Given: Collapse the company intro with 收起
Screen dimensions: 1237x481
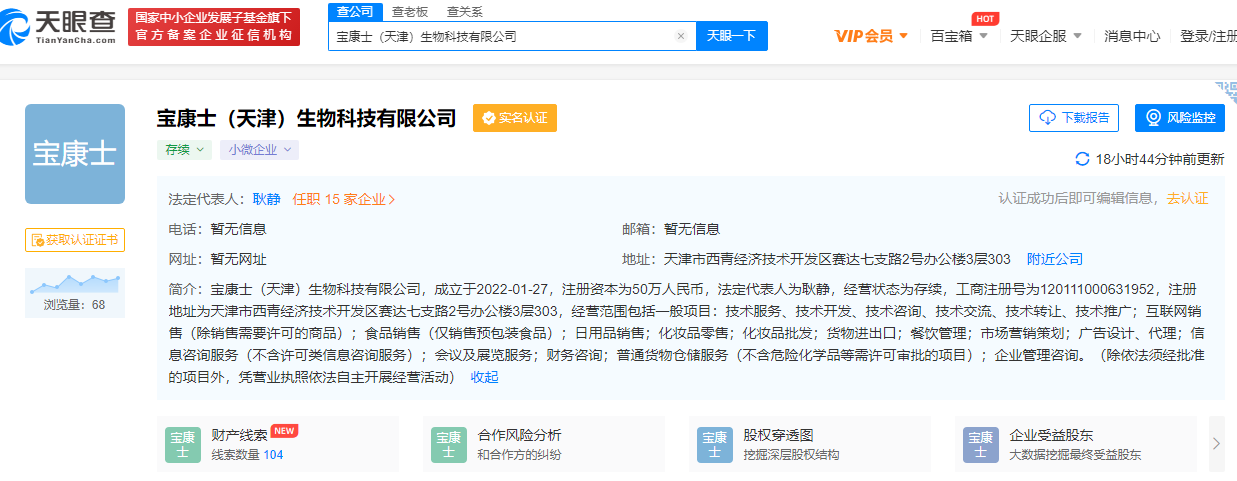Looking at the screenshot, I should click(484, 377).
